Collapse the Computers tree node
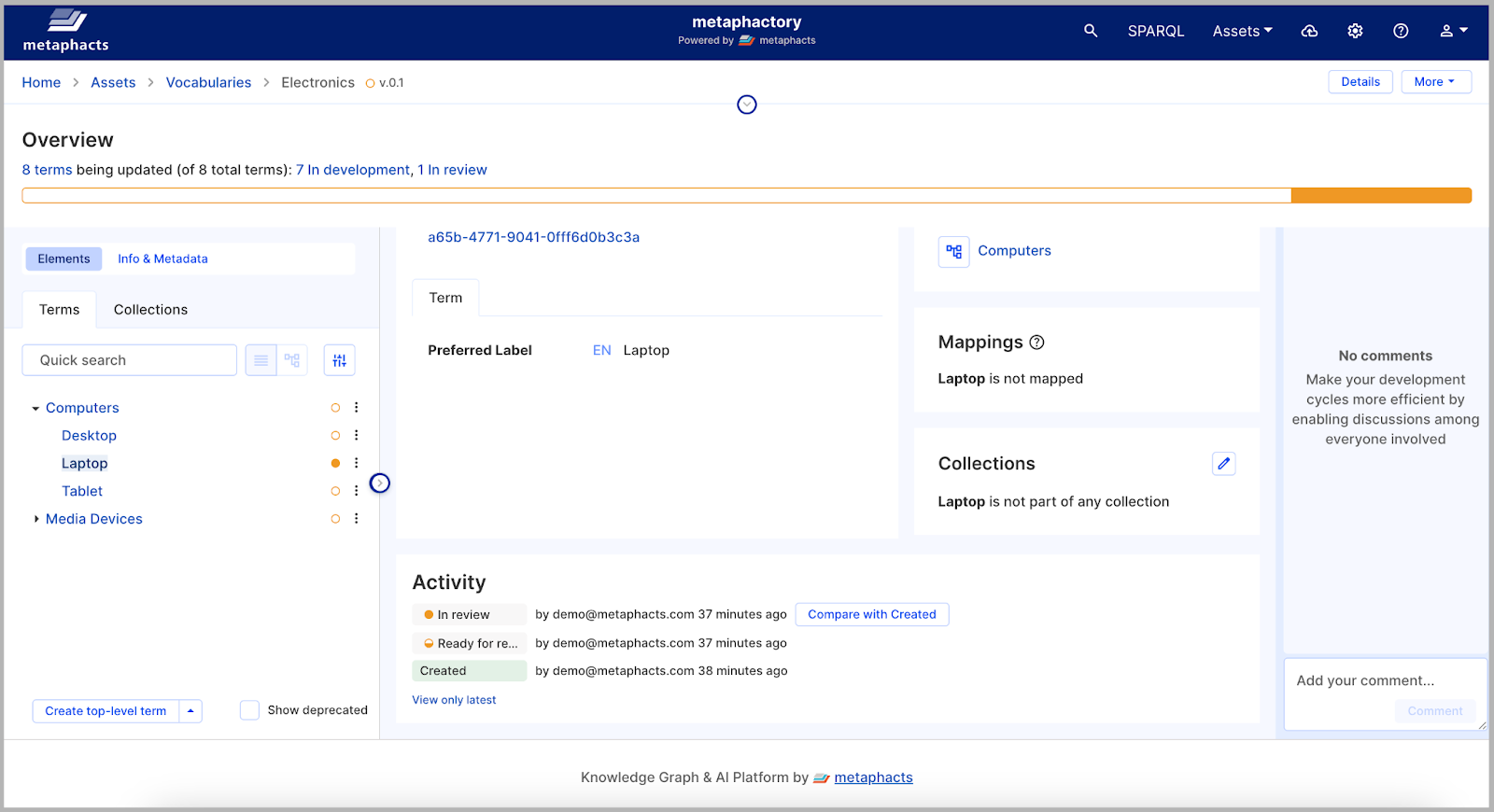Screen dimensions: 1494x812 coord(35,408)
